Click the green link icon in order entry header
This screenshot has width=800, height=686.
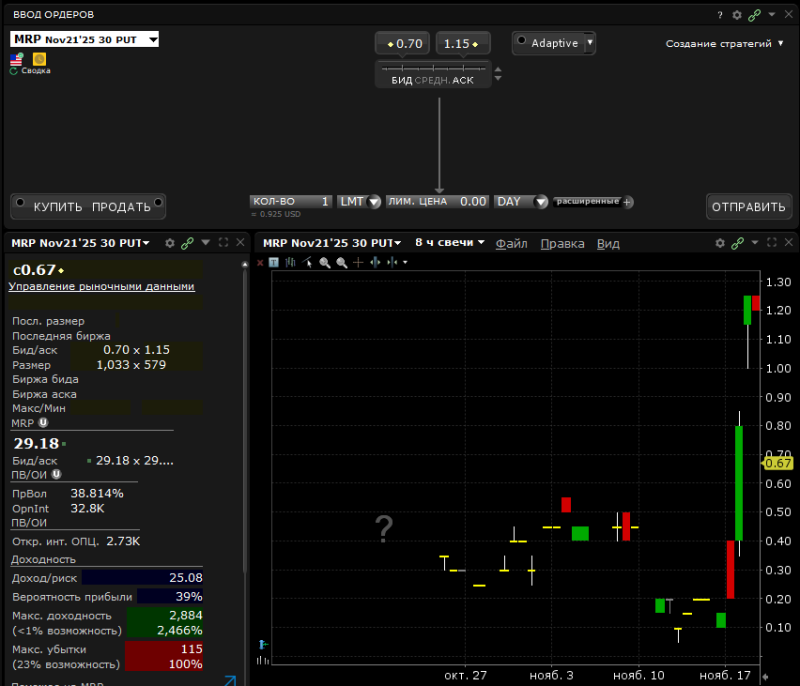755,15
